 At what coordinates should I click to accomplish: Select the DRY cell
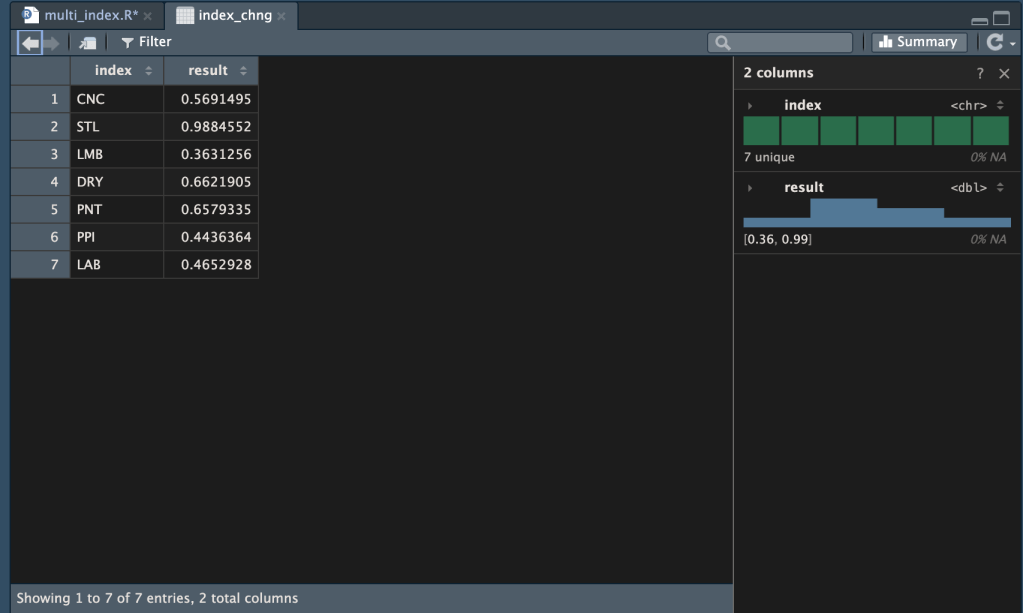point(116,182)
